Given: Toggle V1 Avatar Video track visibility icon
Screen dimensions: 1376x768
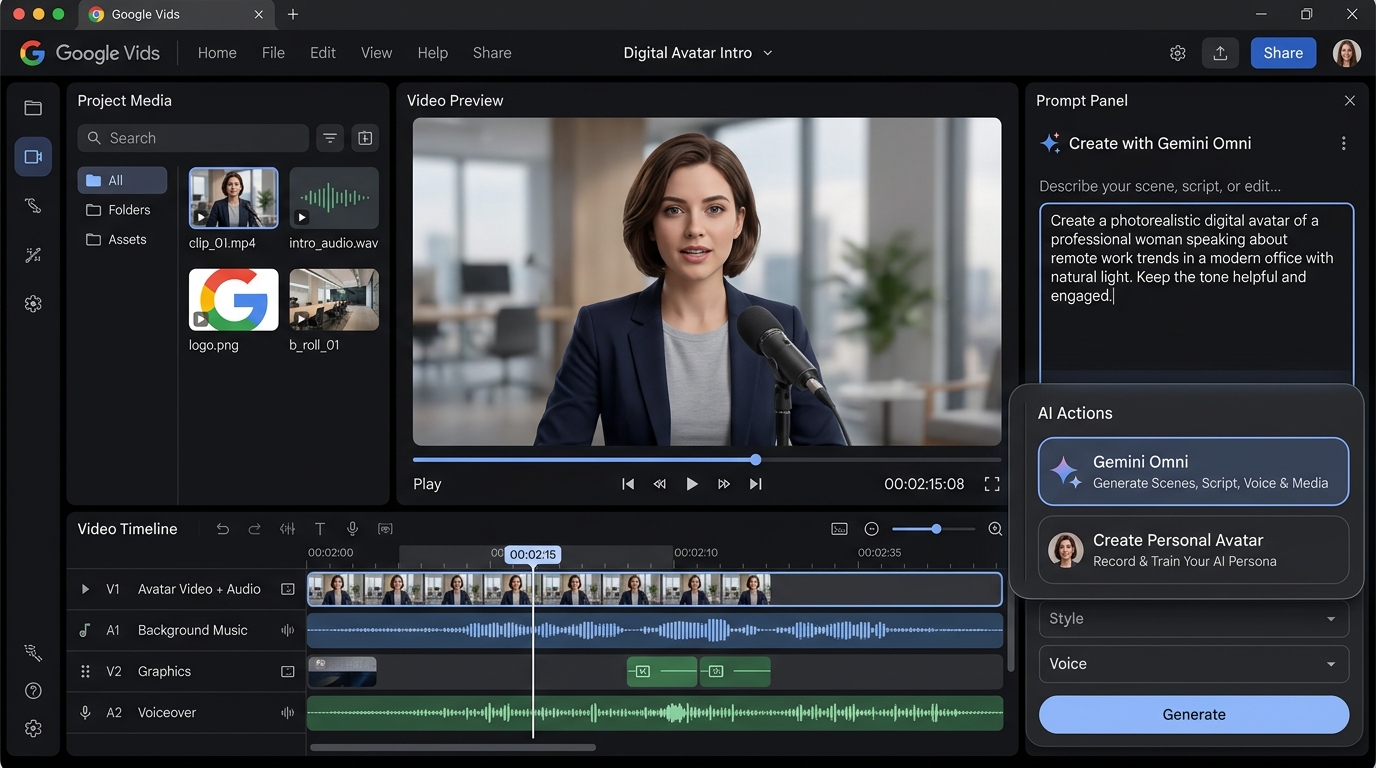Looking at the screenshot, I should (x=288, y=589).
